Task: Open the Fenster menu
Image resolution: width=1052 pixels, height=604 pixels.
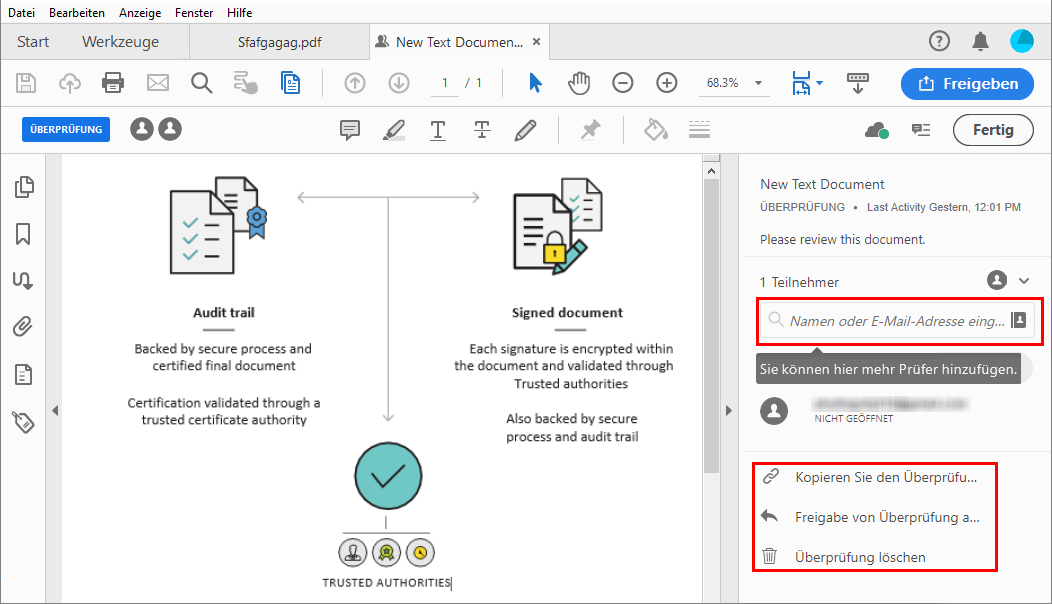Action: point(194,13)
